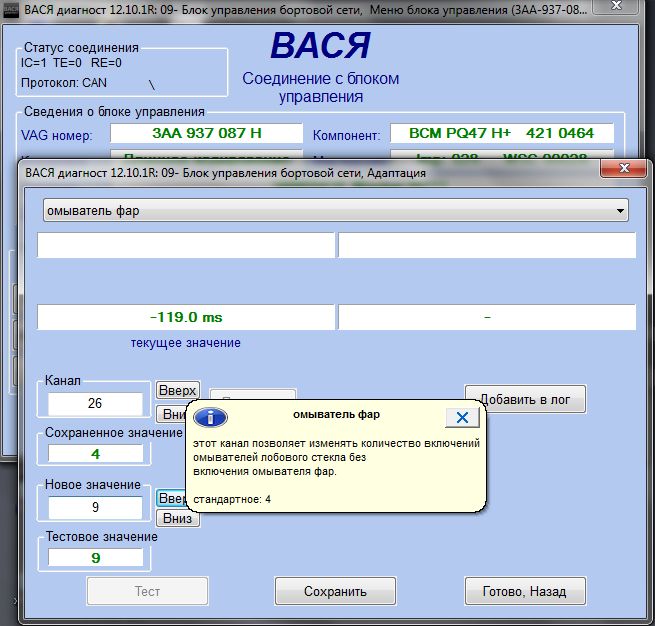
Task: Click the -119.0 ms current value field
Action: (x=186, y=317)
